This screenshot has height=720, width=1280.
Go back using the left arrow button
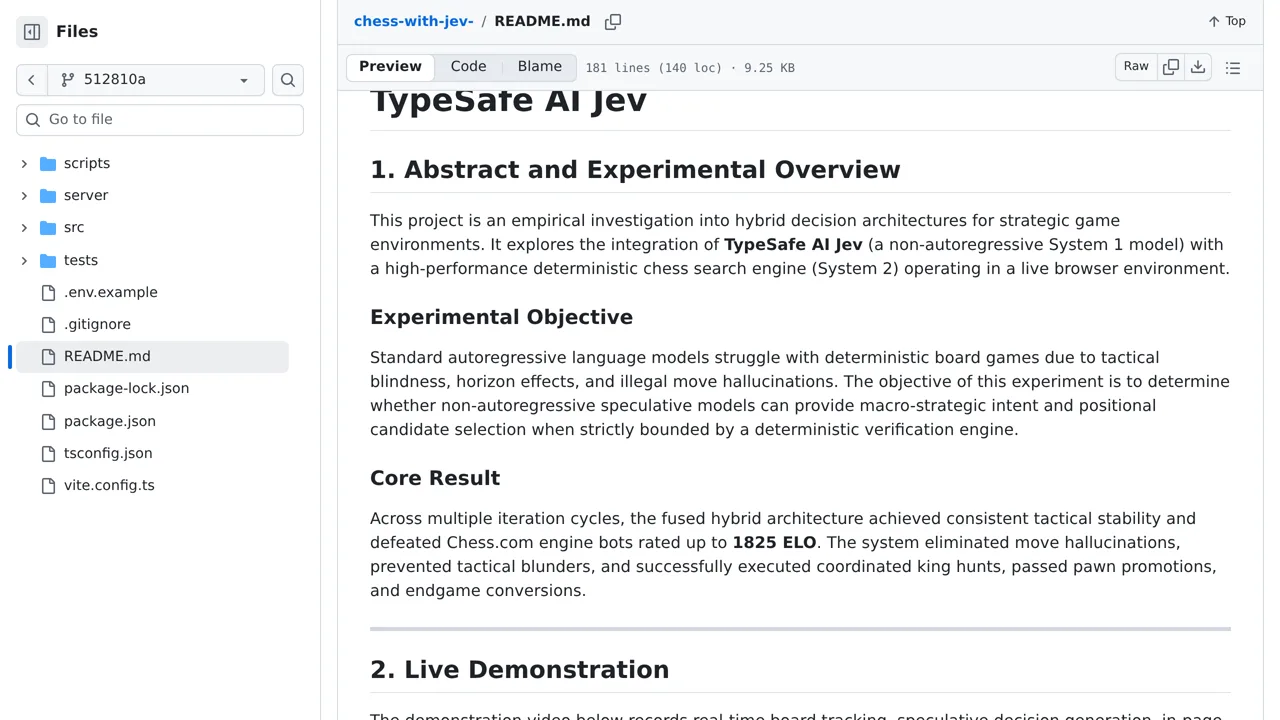click(31, 80)
